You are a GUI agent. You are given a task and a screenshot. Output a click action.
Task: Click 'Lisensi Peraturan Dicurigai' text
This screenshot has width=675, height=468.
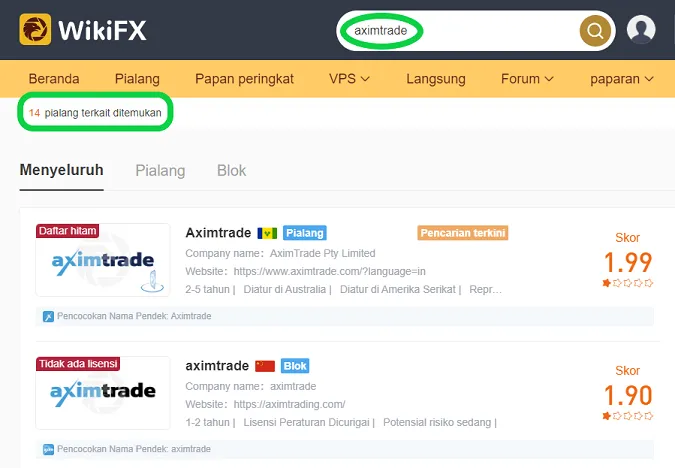307,422
